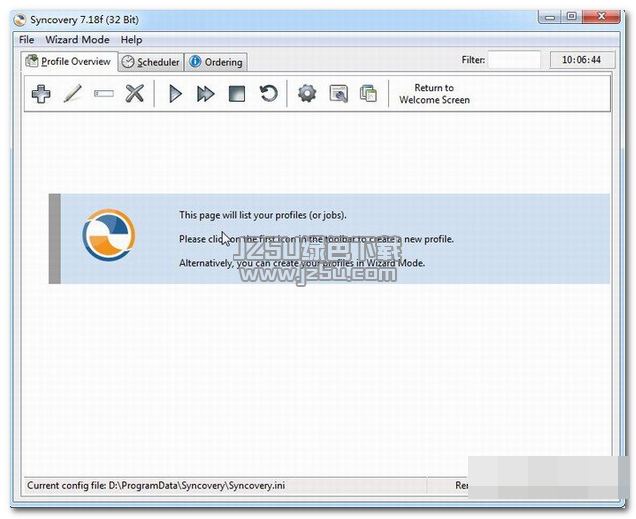Open the Scheduler tab
The width and height of the screenshot is (636, 519).
(151, 62)
